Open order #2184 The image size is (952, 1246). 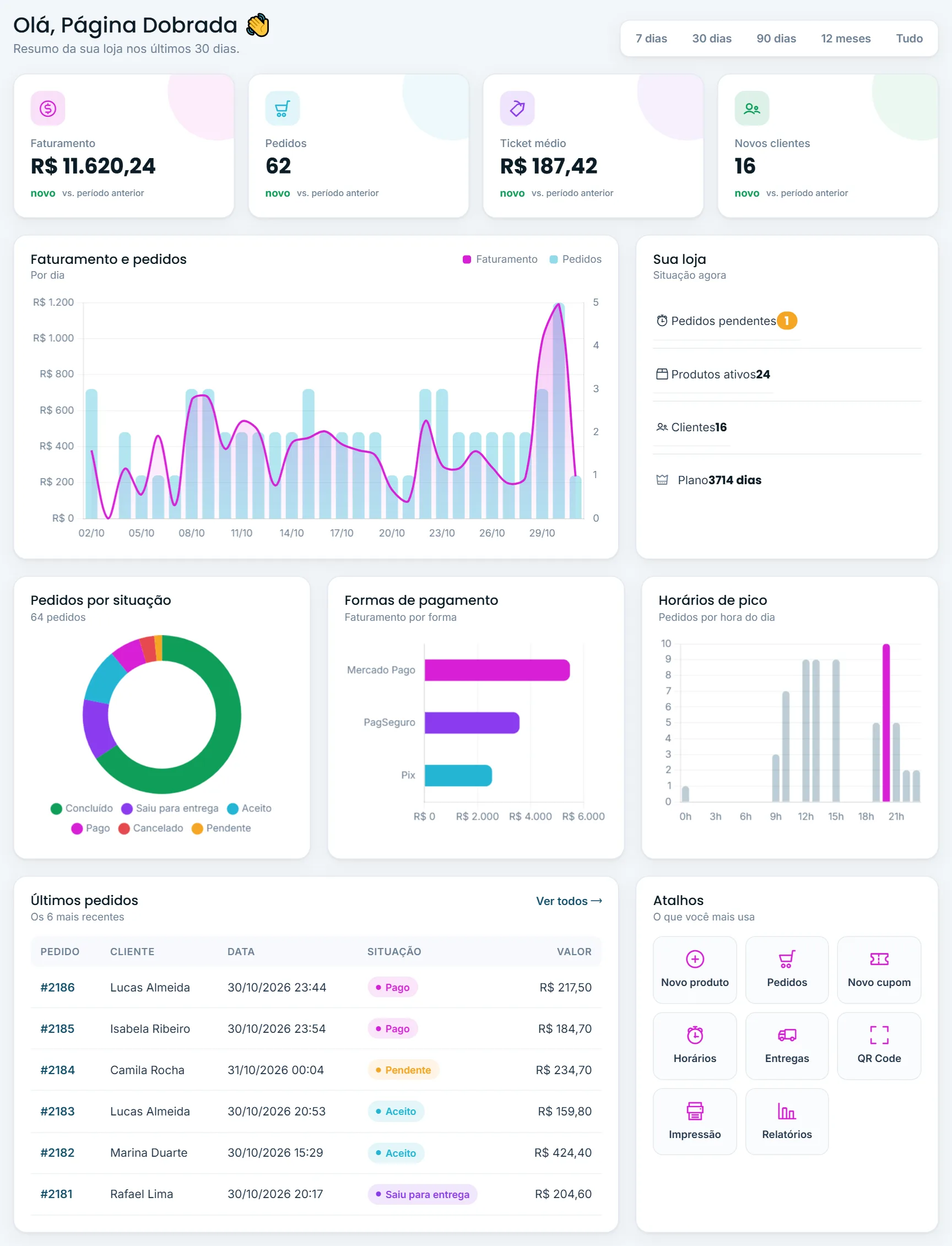click(57, 1070)
